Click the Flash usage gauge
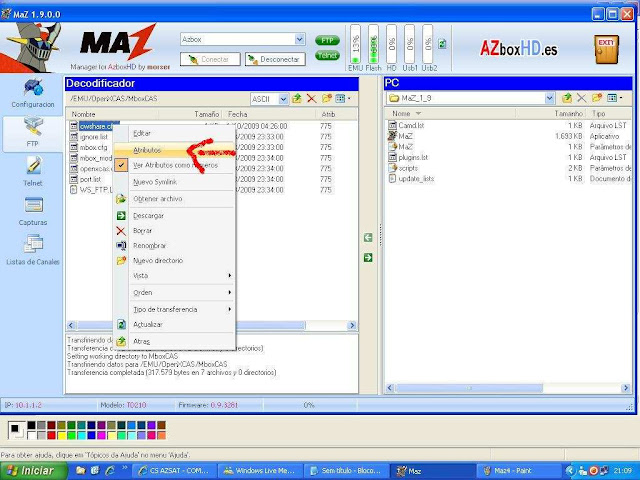 [373, 44]
